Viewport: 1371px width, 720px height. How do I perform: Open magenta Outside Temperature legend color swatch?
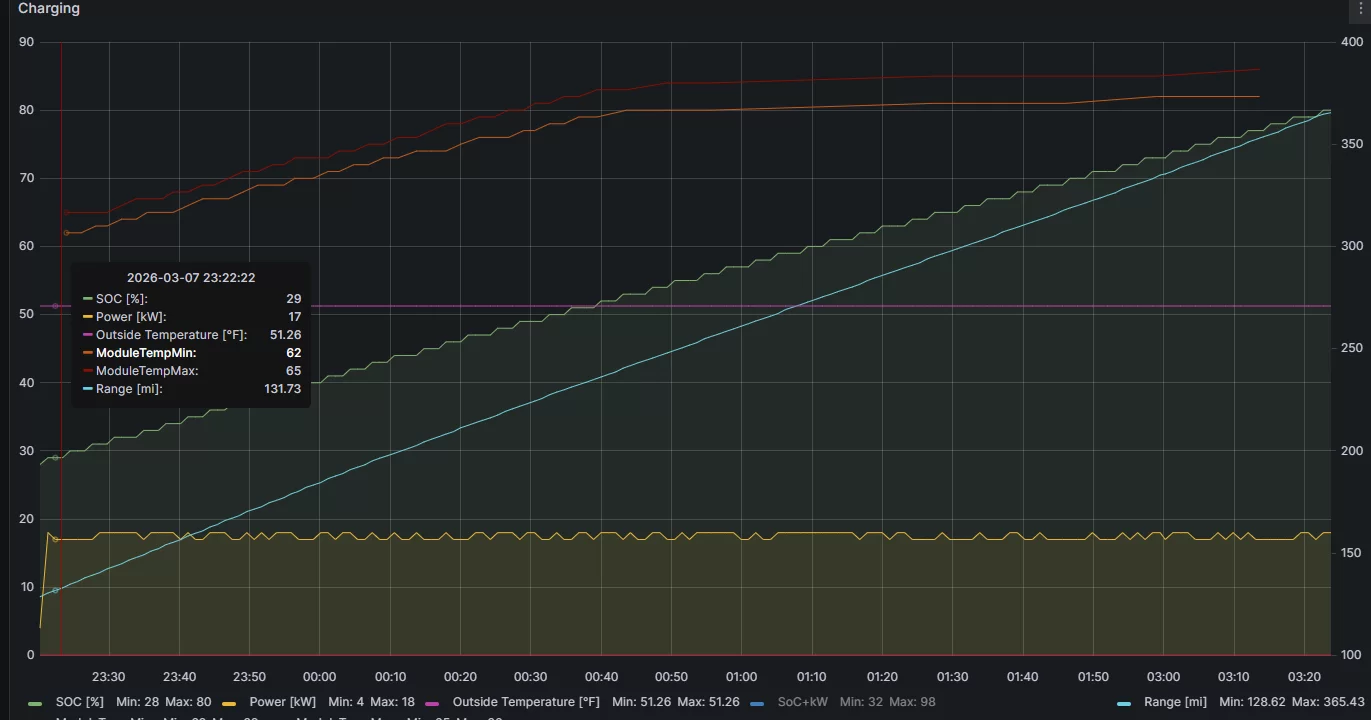point(433,703)
